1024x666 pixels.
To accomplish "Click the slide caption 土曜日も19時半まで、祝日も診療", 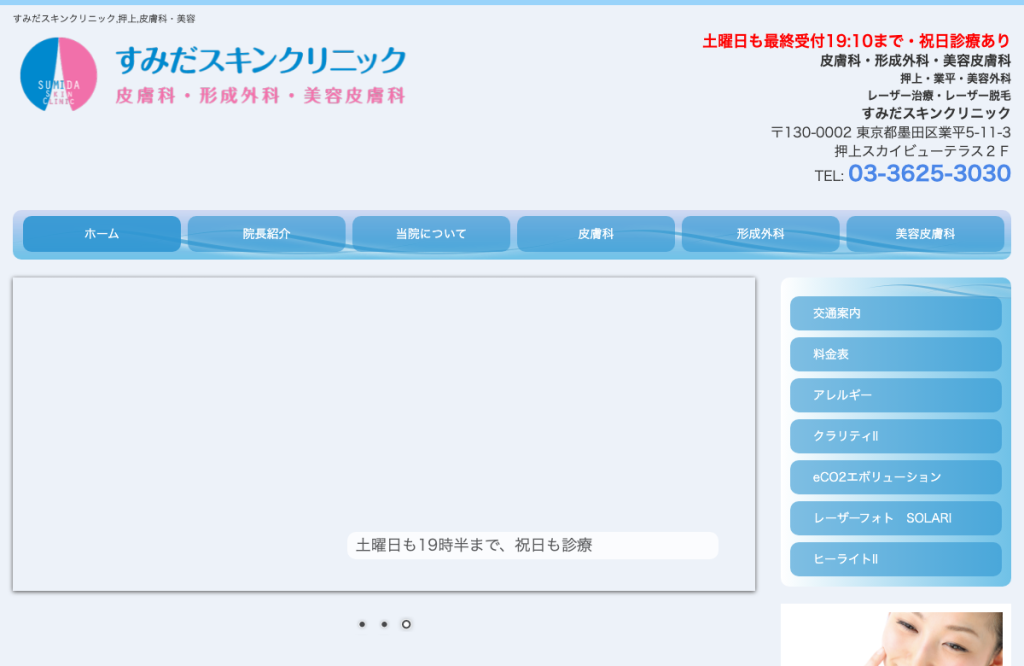I will click(473, 545).
